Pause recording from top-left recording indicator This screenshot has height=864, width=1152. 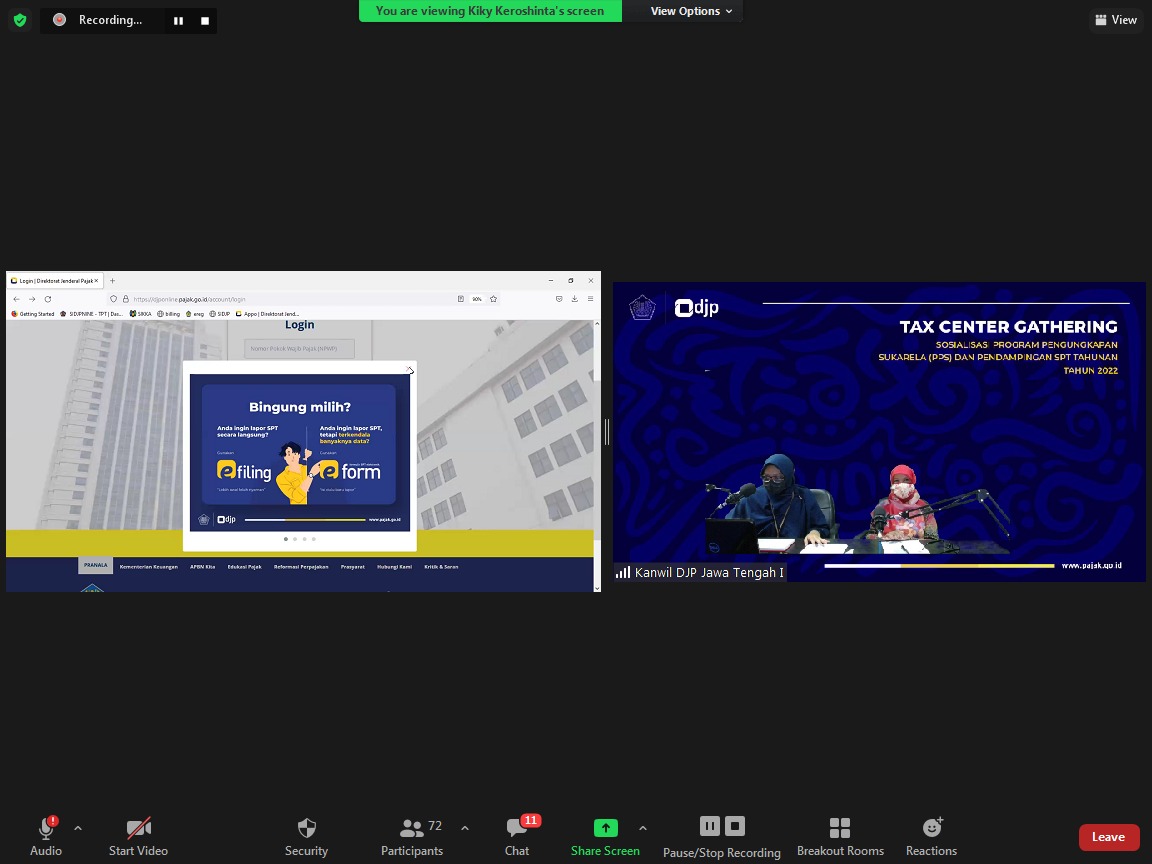(x=179, y=21)
